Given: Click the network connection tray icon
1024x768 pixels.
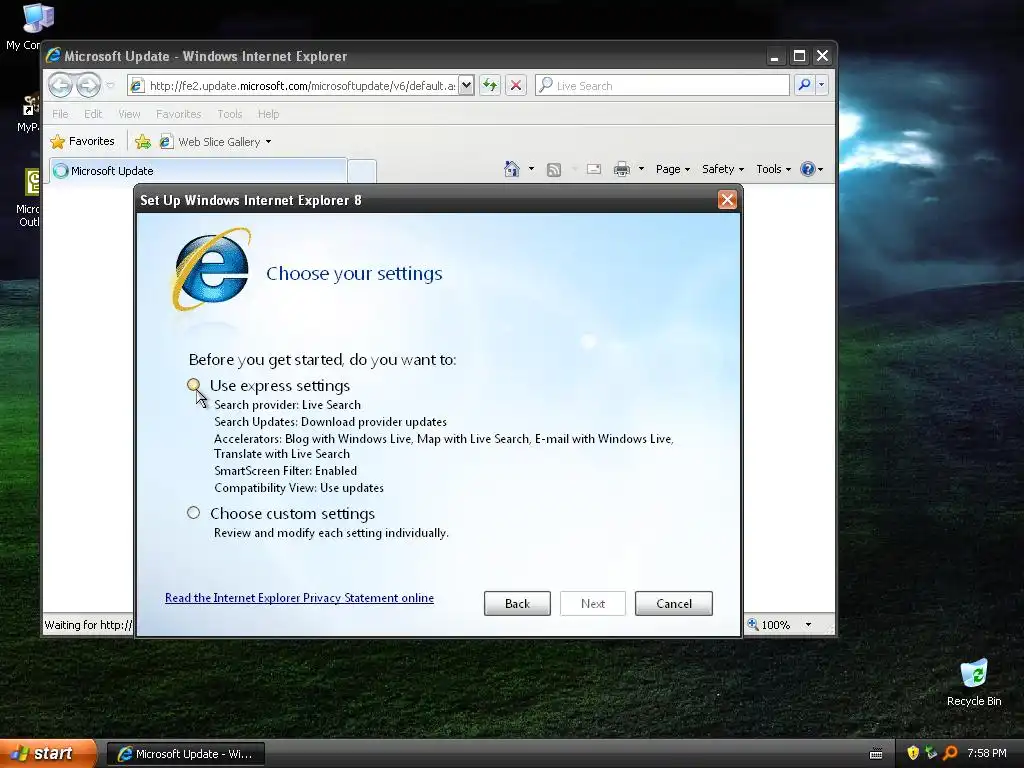Looking at the screenshot, I should (x=931, y=753).
